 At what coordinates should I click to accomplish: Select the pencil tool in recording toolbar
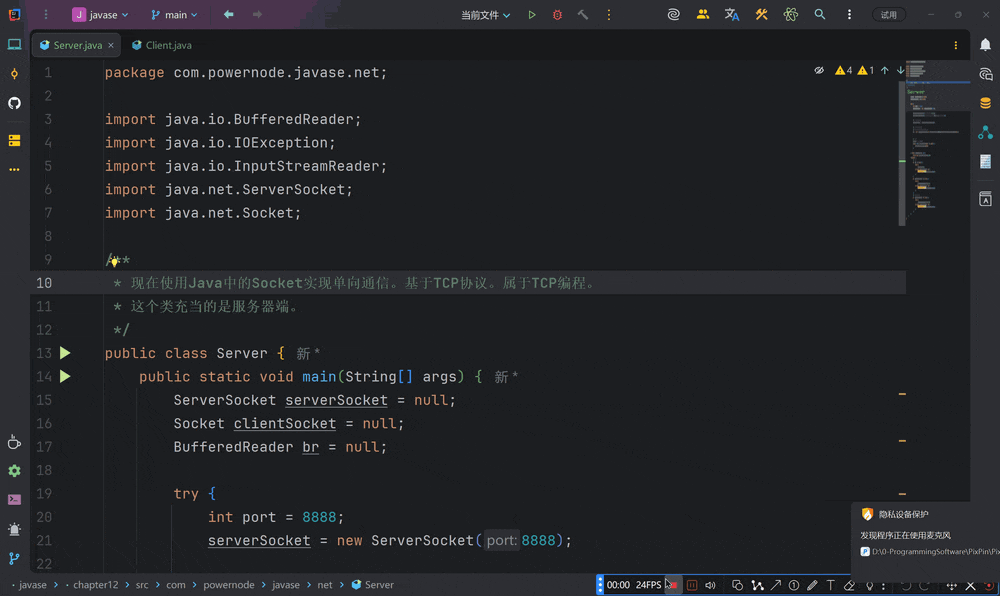pos(812,585)
